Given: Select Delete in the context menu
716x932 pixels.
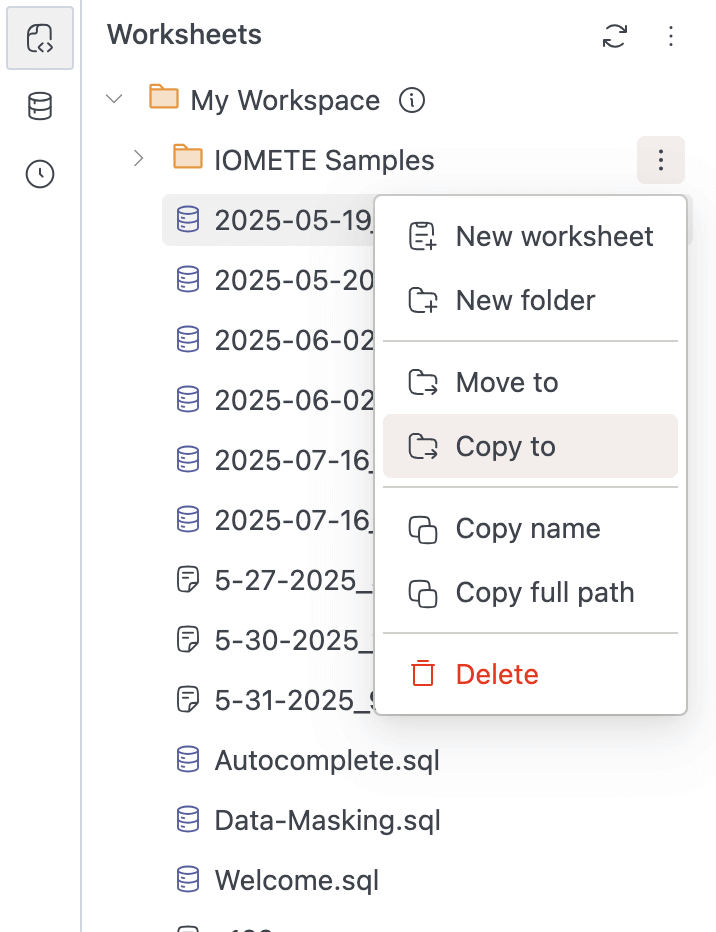Looking at the screenshot, I should [496, 673].
